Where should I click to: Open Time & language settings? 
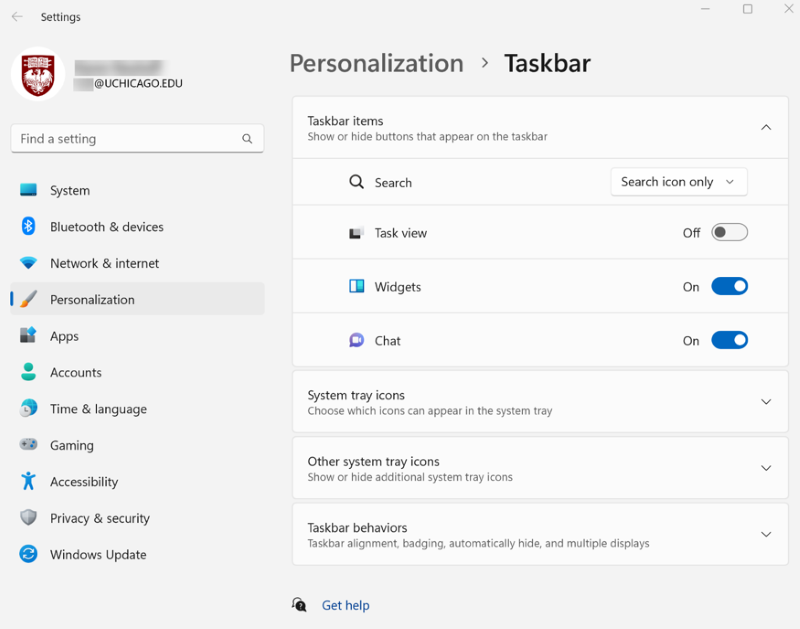pyautogui.click(x=27, y=408)
